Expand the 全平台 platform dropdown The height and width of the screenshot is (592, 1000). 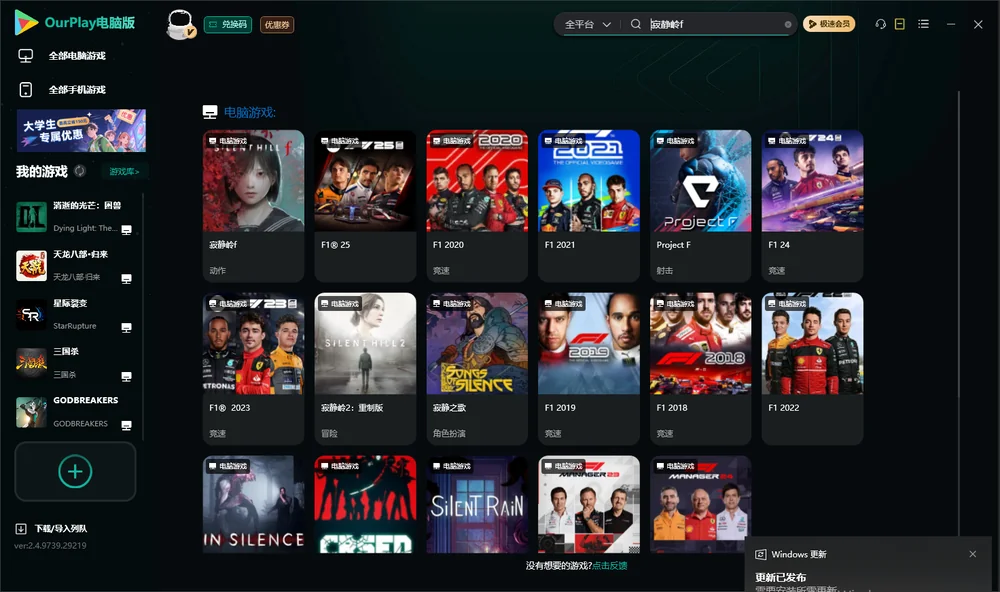587,24
